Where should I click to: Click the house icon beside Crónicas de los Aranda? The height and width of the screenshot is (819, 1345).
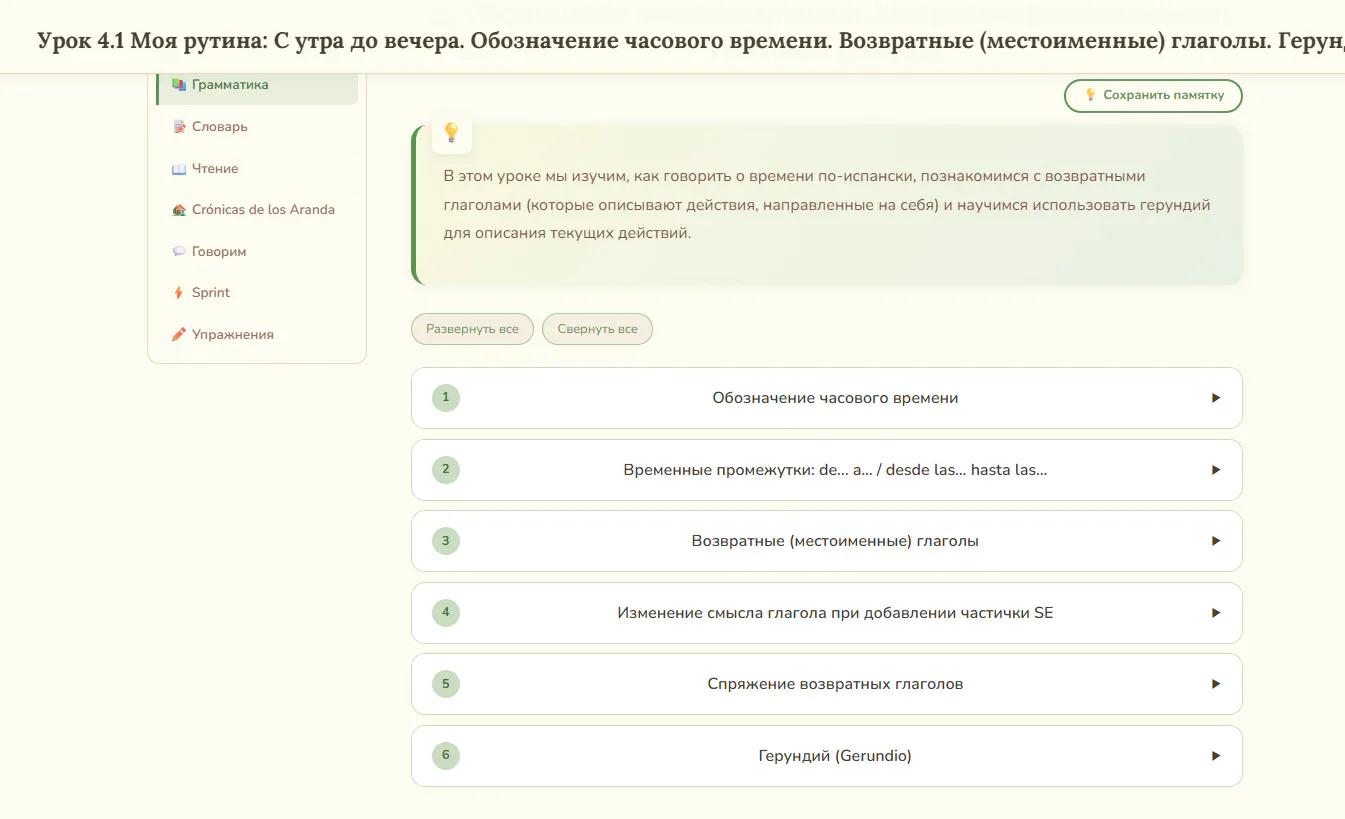click(179, 210)
